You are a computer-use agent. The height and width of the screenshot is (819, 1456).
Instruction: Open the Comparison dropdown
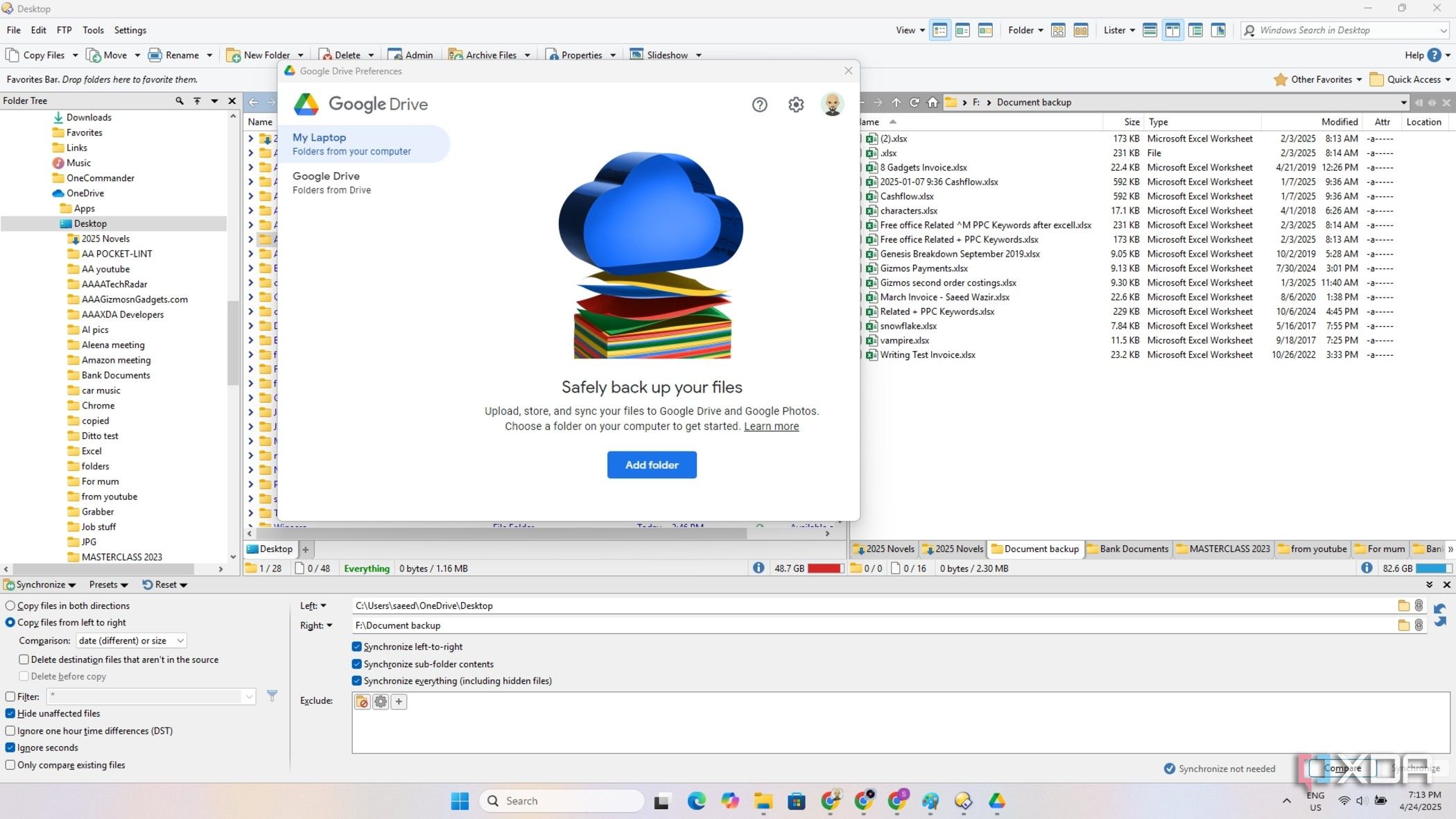pos(132,641)
